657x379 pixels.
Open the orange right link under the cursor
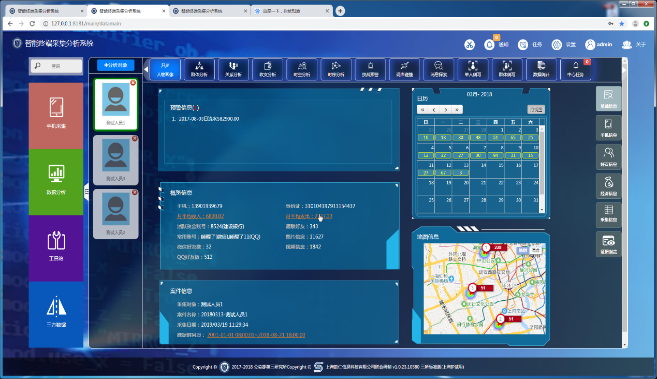[309, 217]
